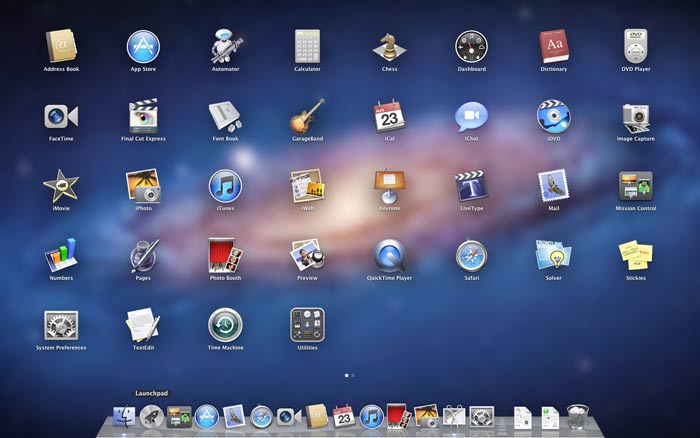
Task: Launch the iWeb app
Action: [307, 186]
